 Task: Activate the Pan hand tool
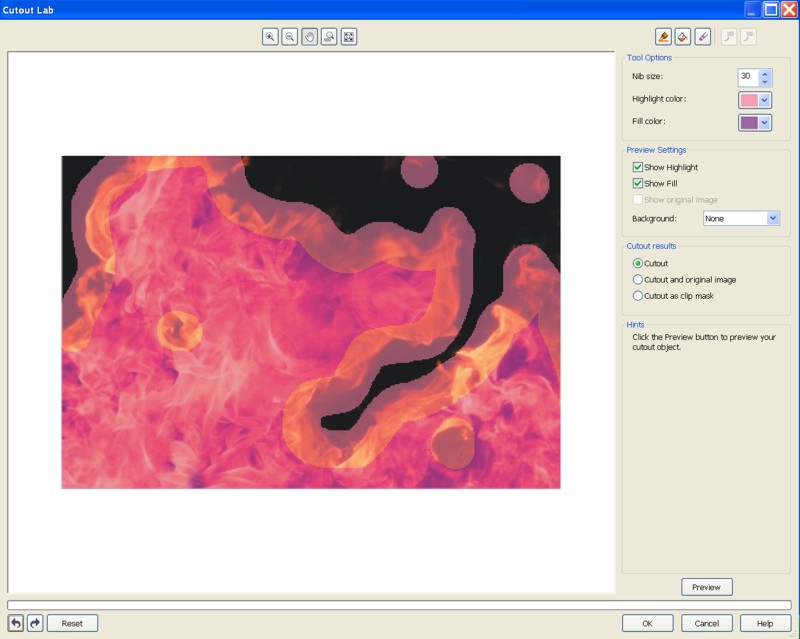click(x=309, y=37)
